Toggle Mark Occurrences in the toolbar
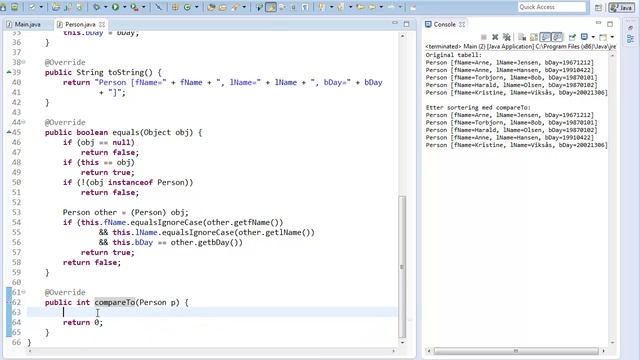This screenshot has width=640, height=360. [271, 7]
